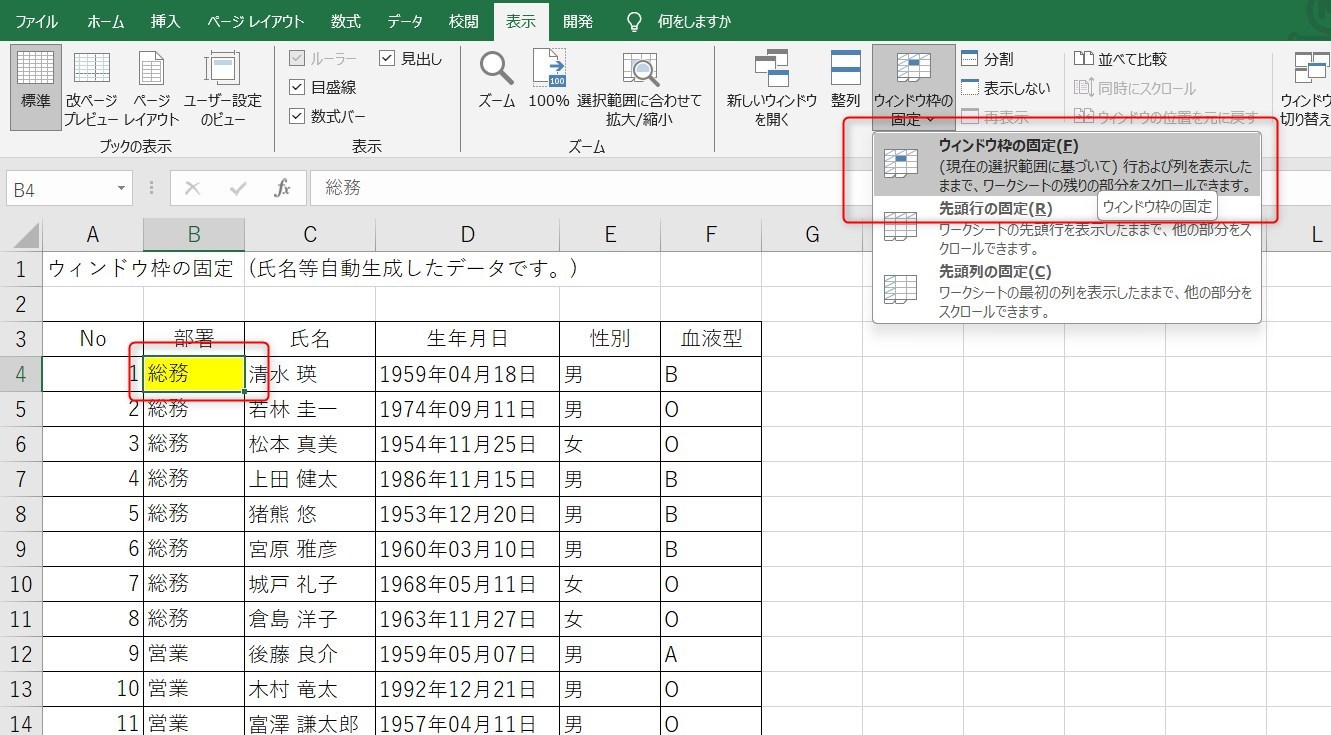Viewport: 1331px width, 735px height.
Task: Select column A header
Action: click(x=93, y=235)
